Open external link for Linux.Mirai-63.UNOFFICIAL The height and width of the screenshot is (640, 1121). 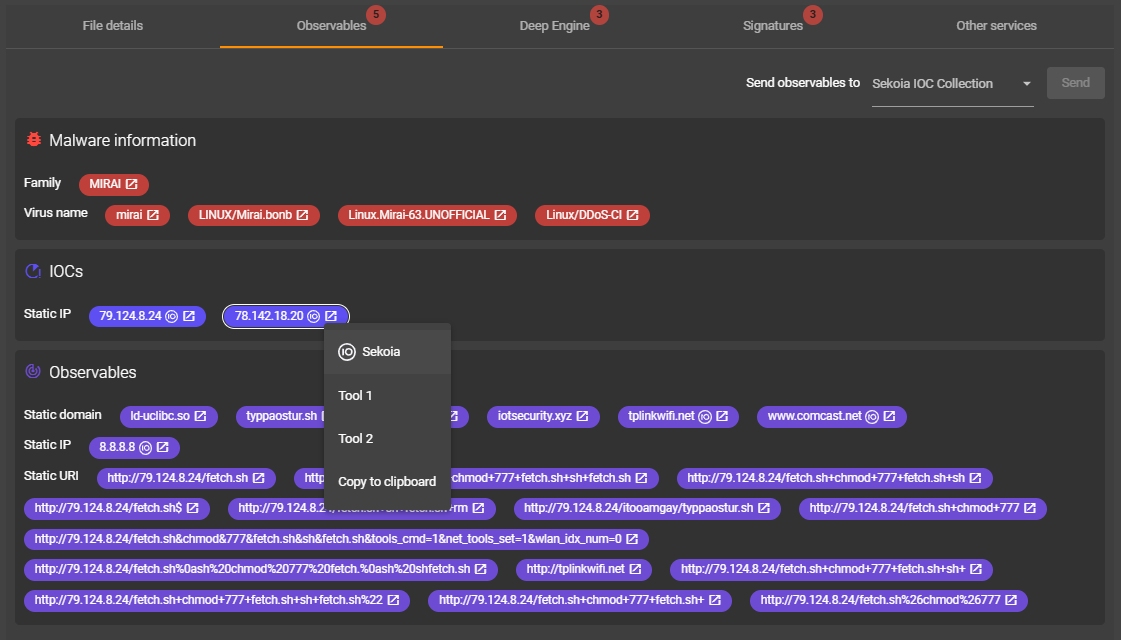pyautogui.click(x=500, y=215)
